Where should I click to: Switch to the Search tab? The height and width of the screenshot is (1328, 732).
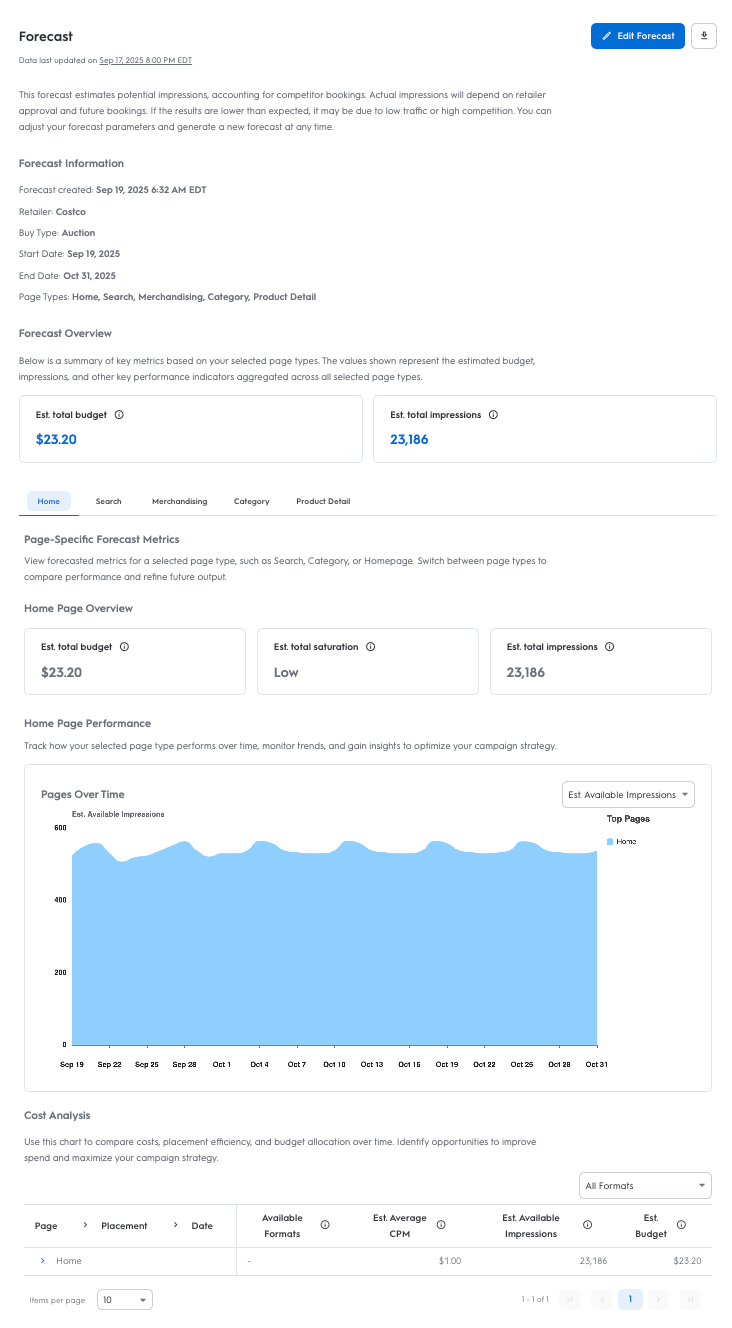(108, 501)
